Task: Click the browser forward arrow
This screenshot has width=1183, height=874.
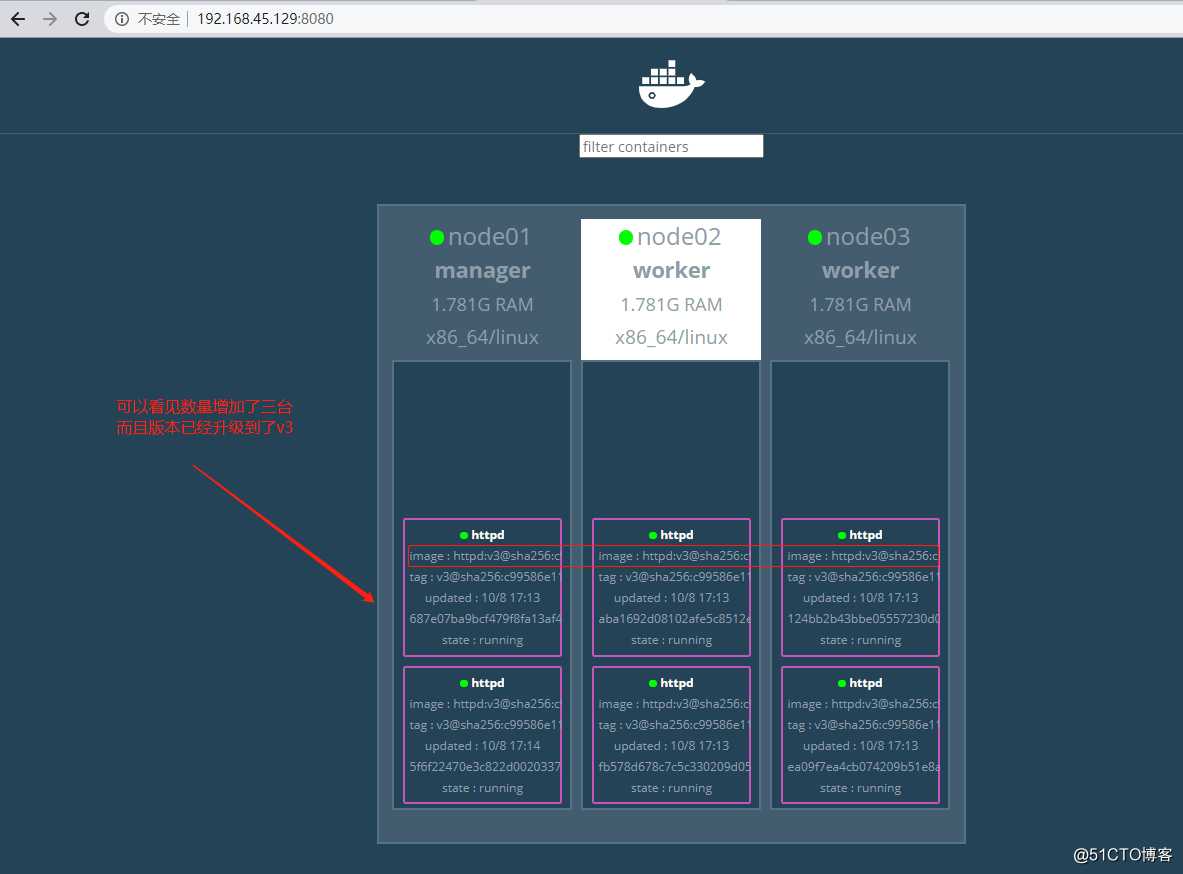Action: click(48, 18)
